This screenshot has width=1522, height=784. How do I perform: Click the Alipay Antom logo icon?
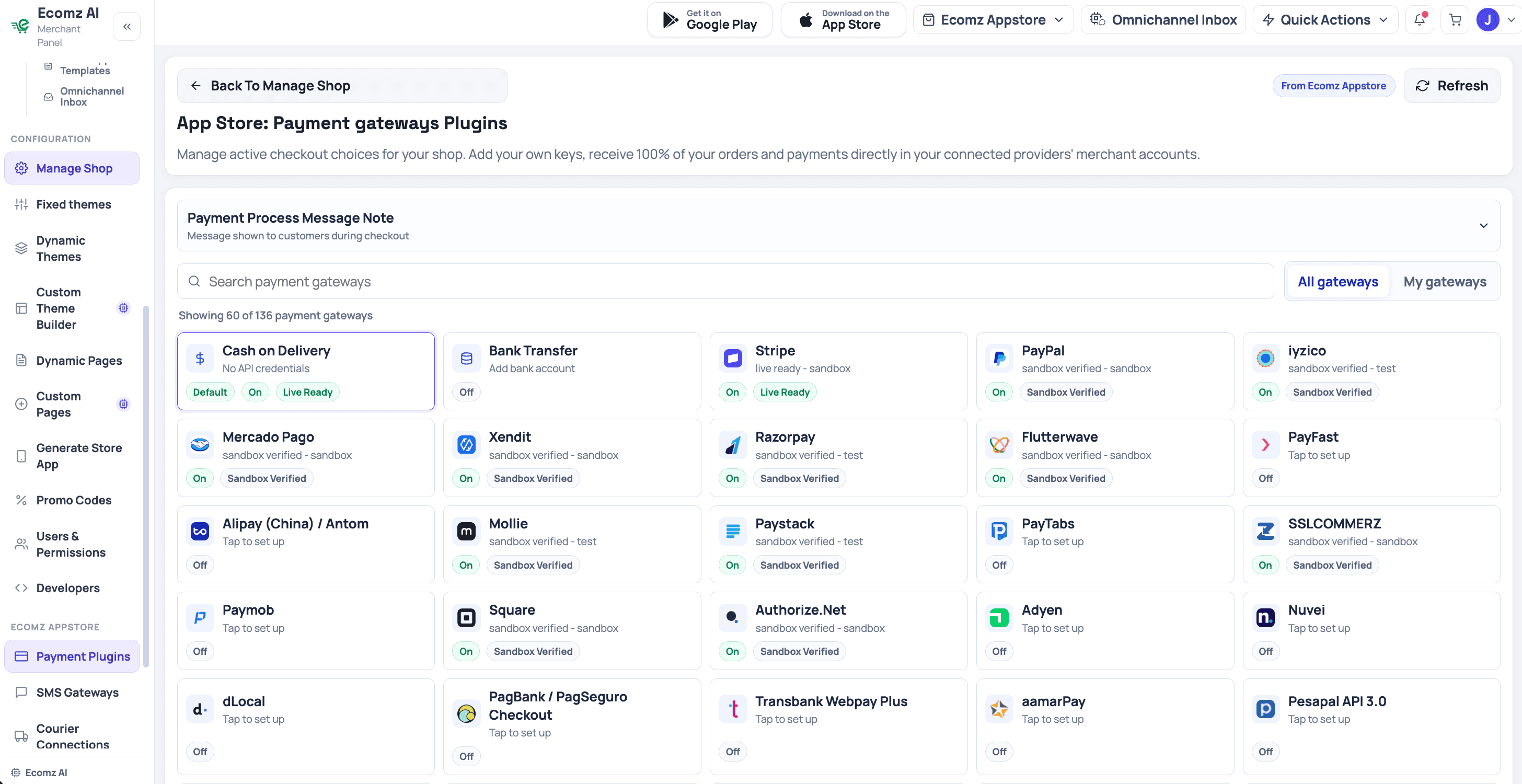coord(200,531)
